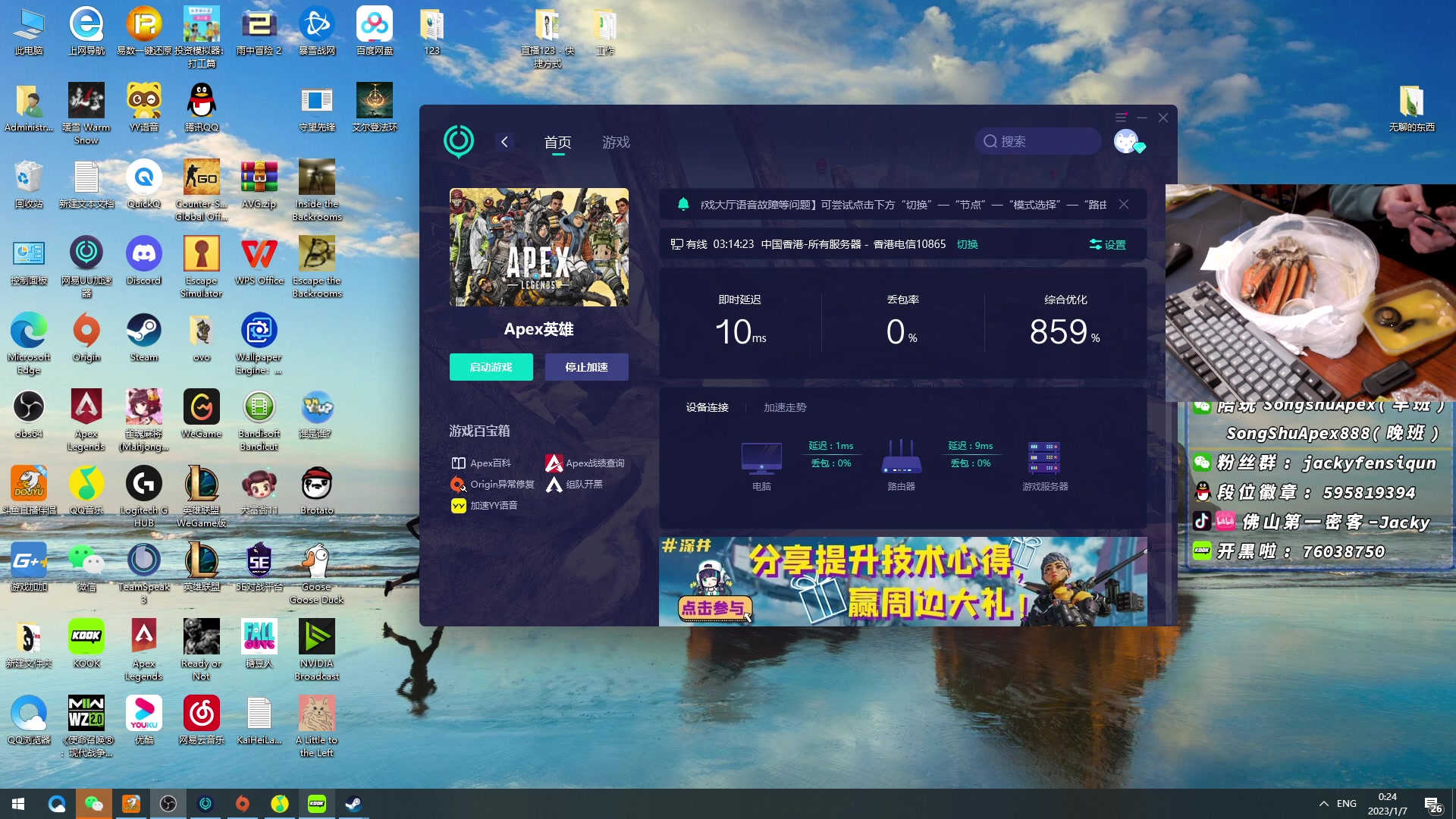Click the 停止加速 button
1456x819 pixels.
click(x=586, y=367)
